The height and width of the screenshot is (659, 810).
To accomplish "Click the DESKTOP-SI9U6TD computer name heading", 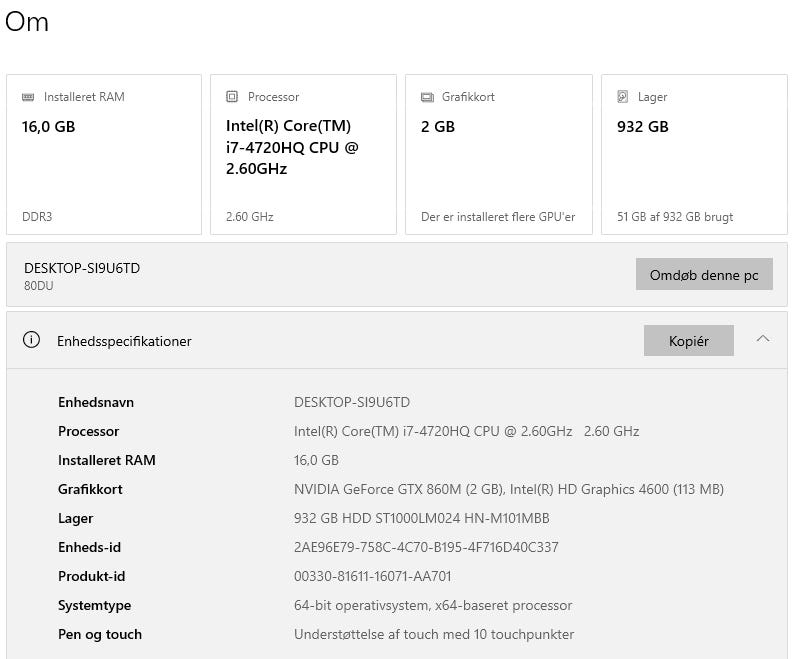I will point(82,268).
